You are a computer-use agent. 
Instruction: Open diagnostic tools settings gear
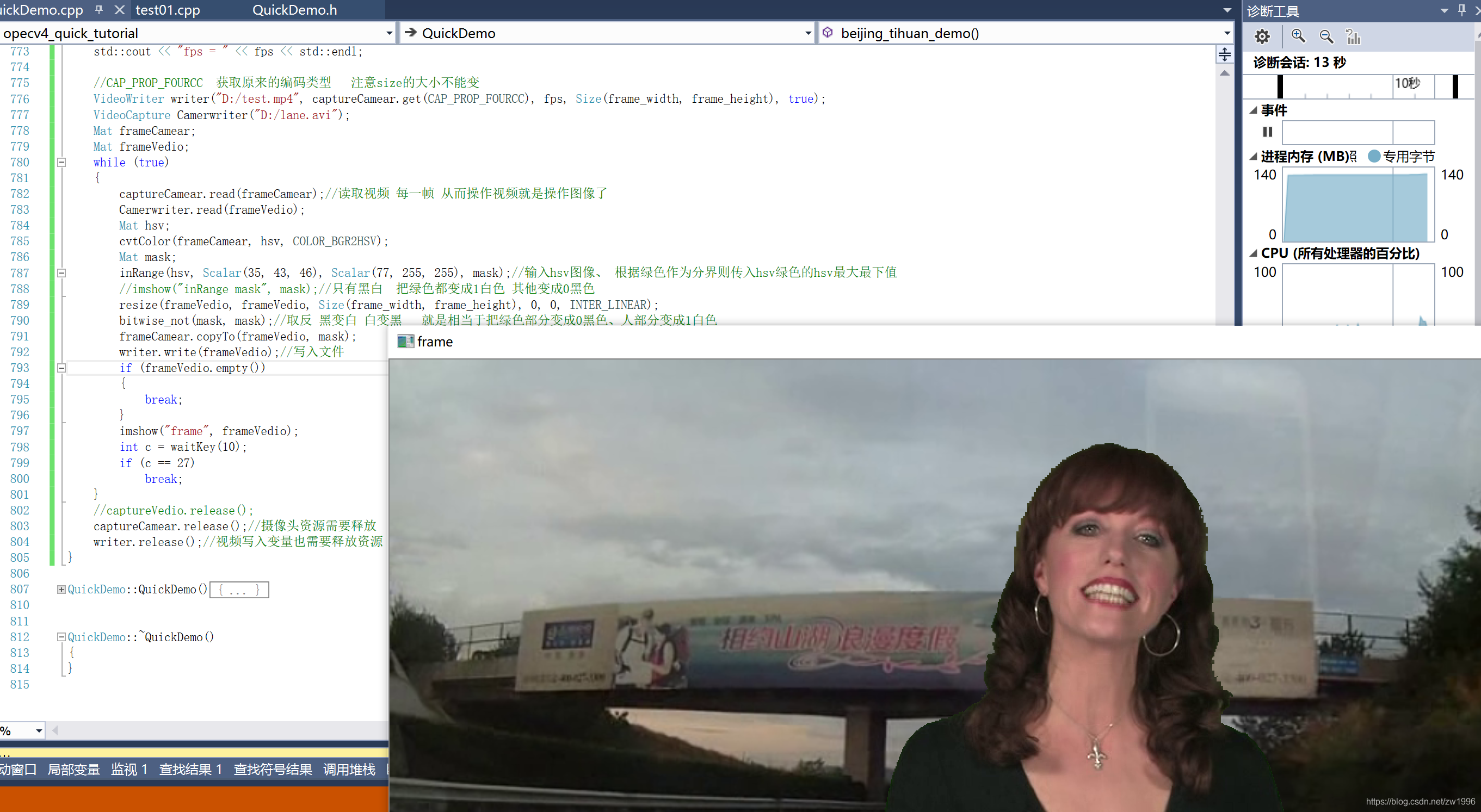1262,37
